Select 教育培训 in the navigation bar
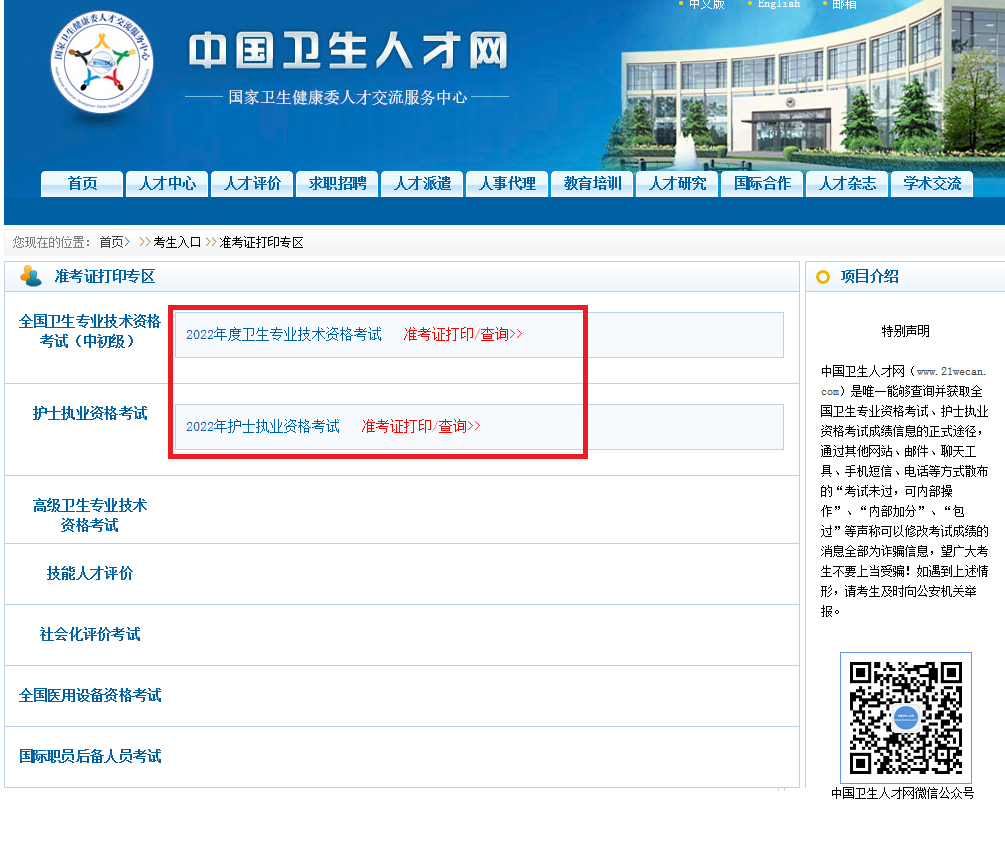Screen dimensions: 1005x849 591,184
